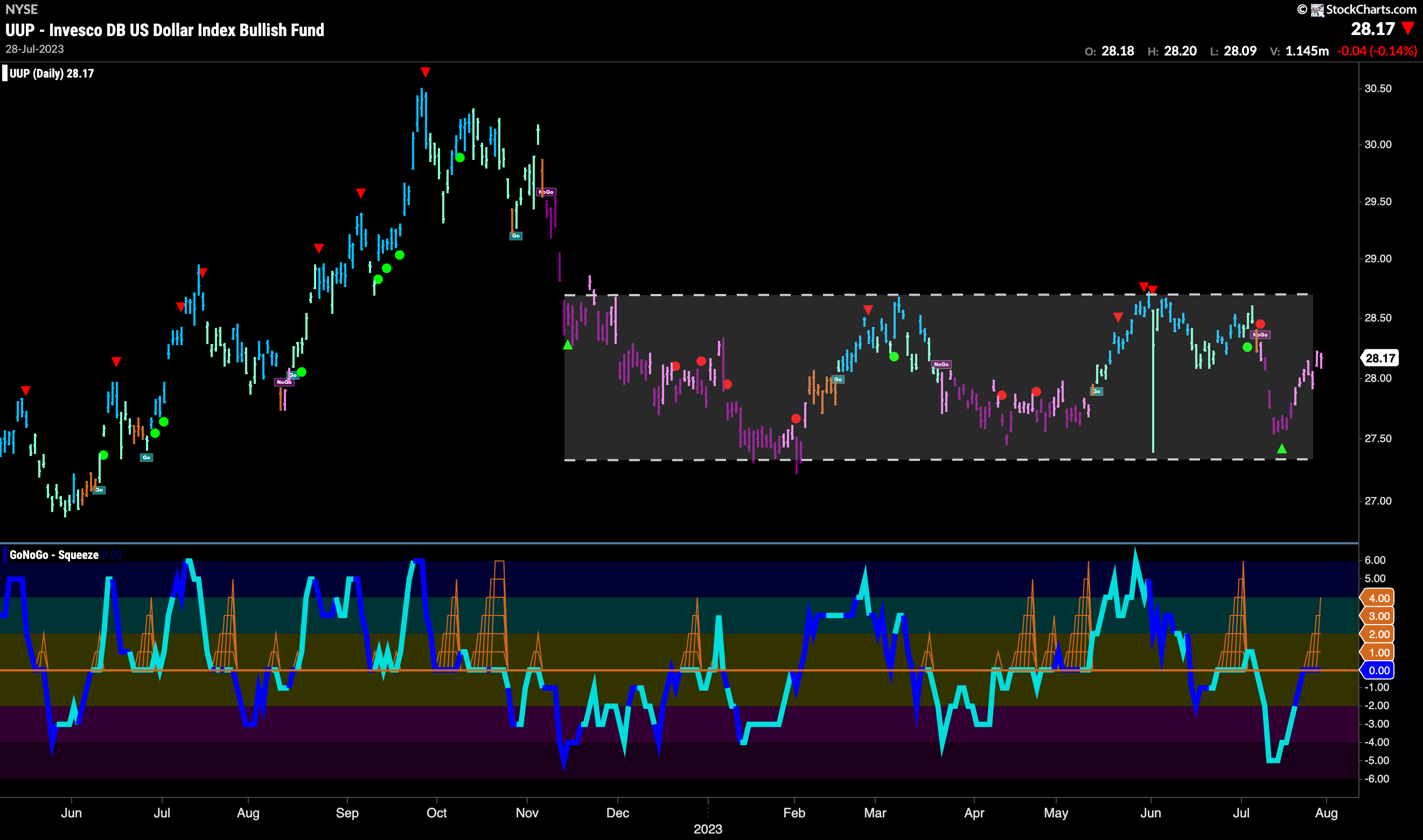Viewport: 1423px width, 840px height.
Task: Click the NoGo label in mid-March
Action: coord(941,365)
